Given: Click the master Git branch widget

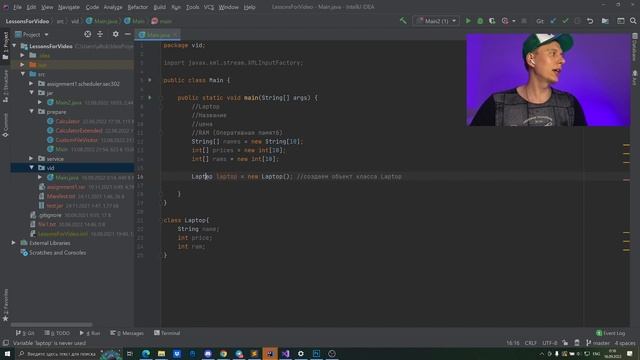Looking at the screenshot, I should tap(598, 343).
